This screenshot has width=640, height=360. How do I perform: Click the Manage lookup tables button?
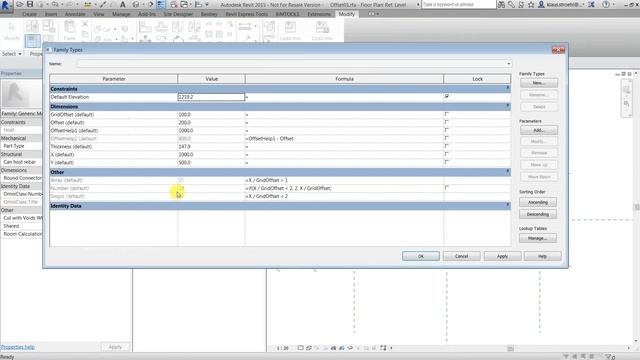538,238
